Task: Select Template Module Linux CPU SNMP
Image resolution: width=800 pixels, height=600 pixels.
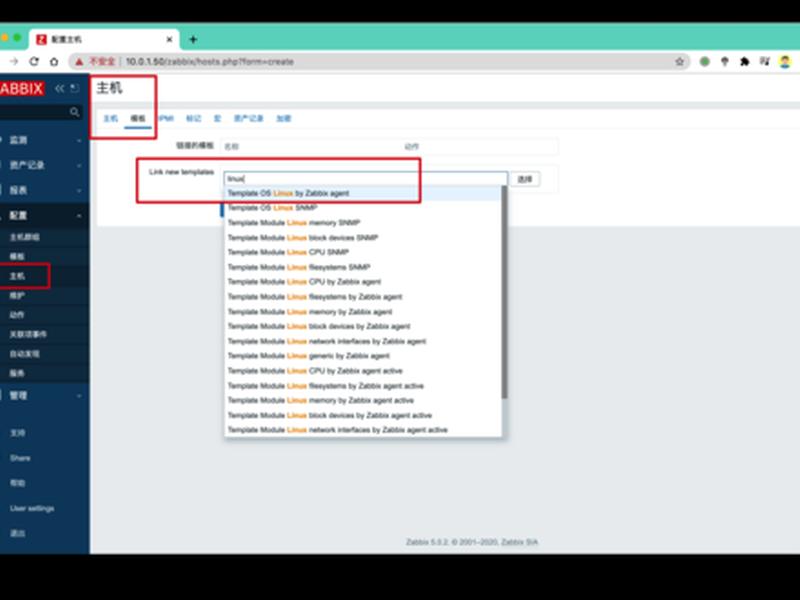Action: [362, 252]
